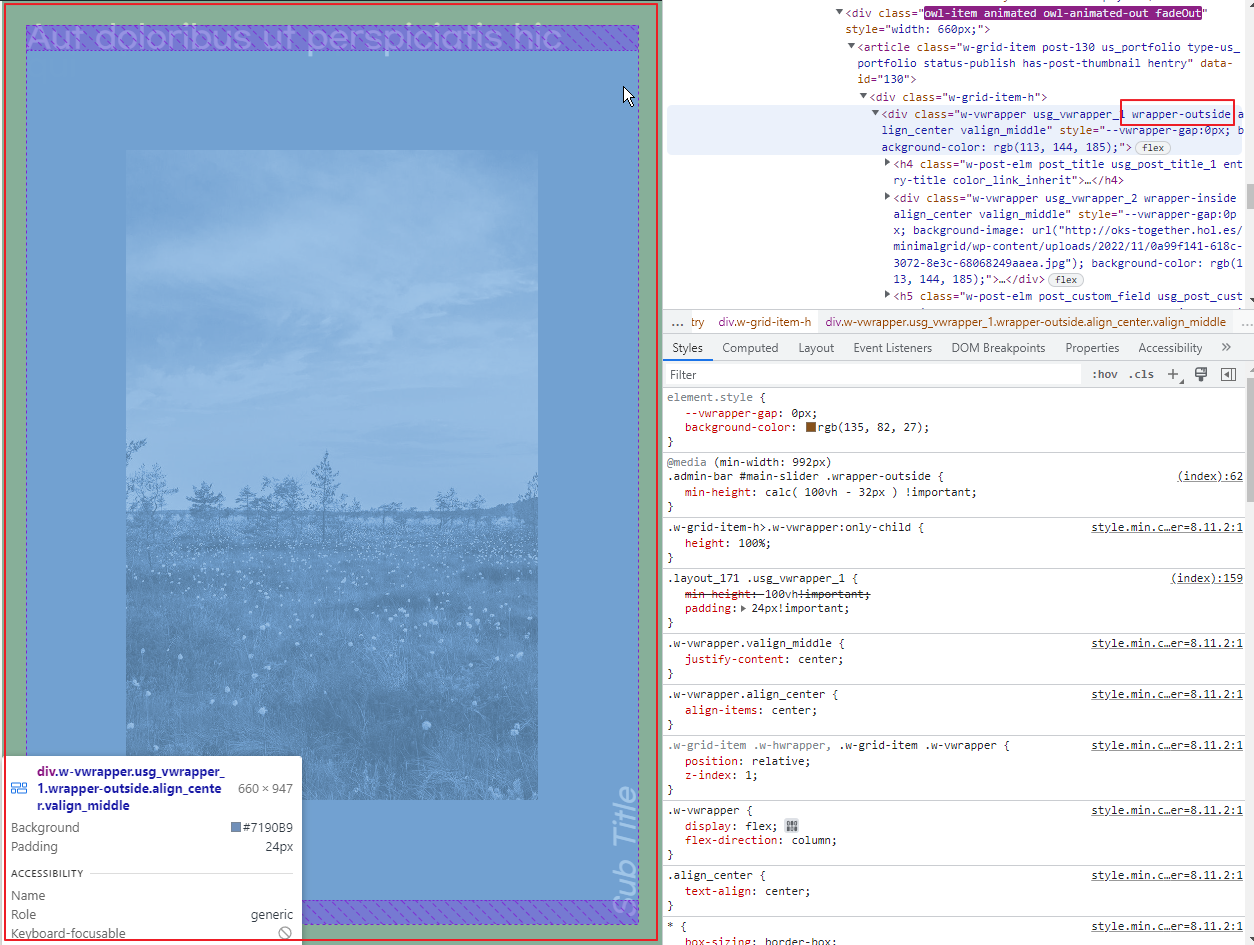Screen dimensions: 1254x945
Task: Open style.min link for .w-vwrapper.align_center rule
Action: click(1167, 694)
